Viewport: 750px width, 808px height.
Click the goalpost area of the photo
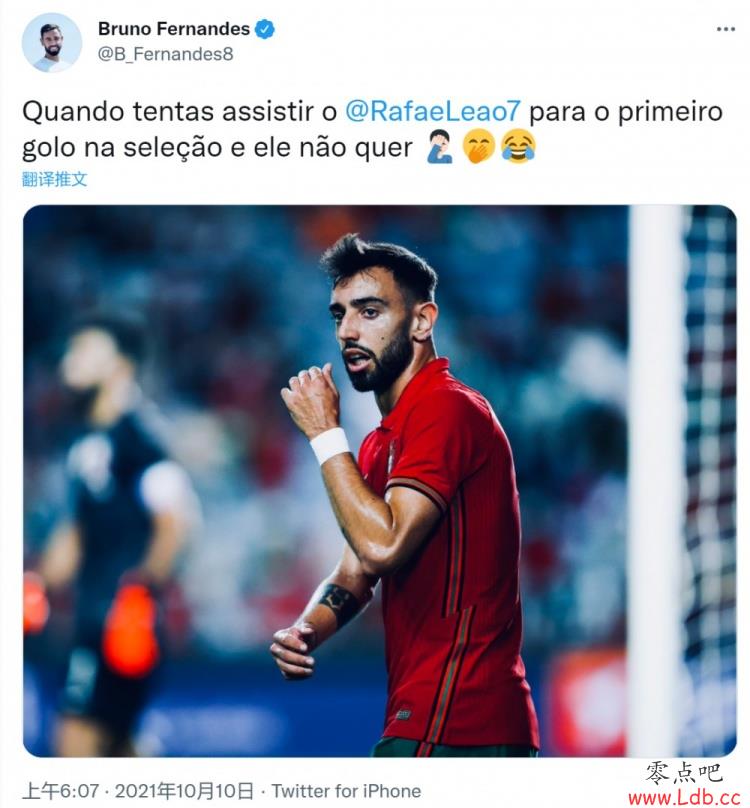pyautogui.click(x=656, y=481)
